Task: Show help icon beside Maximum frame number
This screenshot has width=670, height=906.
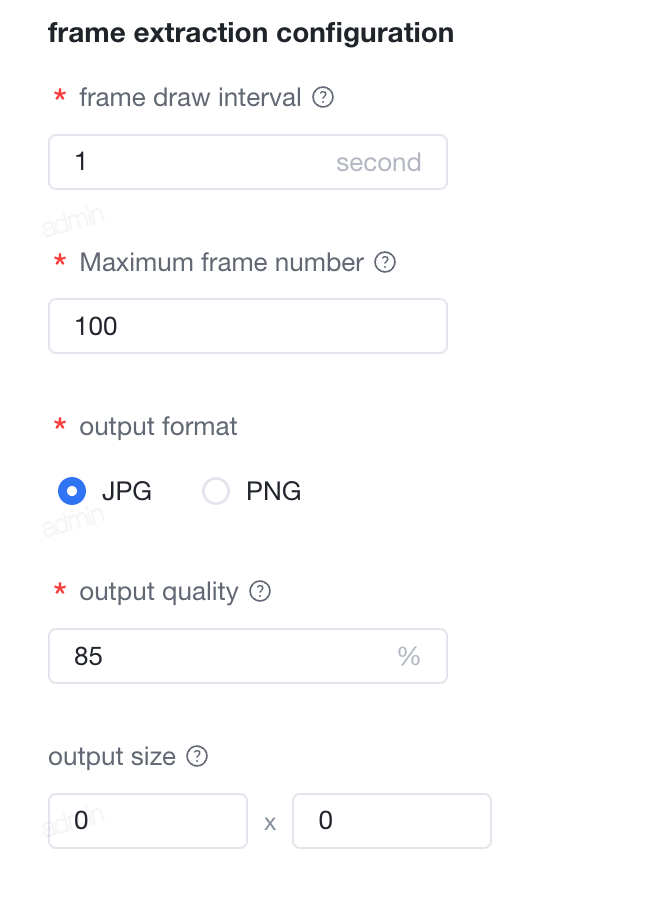Action: (385, 262)
